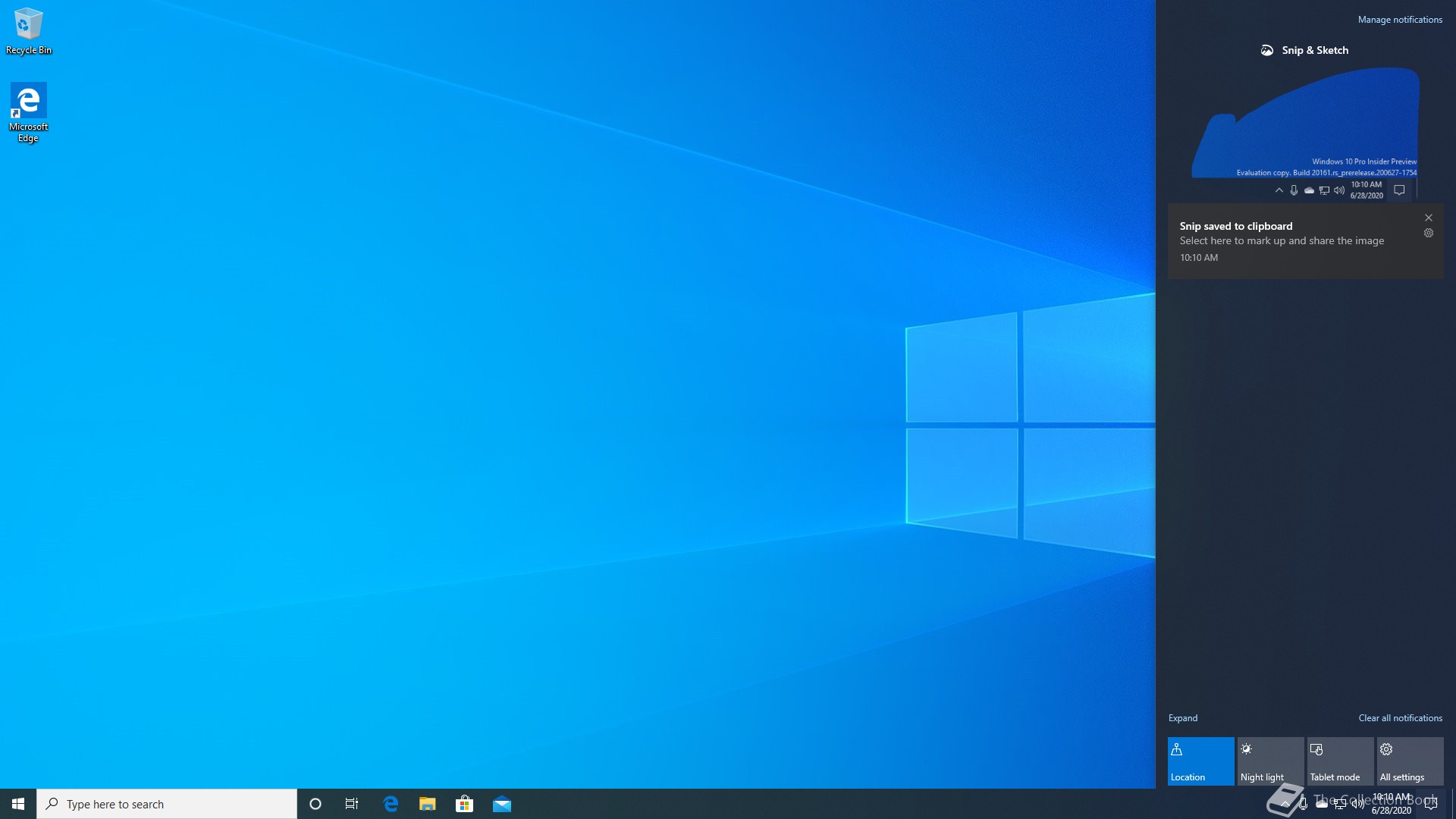Click Manage notifications link
Screen dimensions: 1456x819
click(x=1400, y=20)
